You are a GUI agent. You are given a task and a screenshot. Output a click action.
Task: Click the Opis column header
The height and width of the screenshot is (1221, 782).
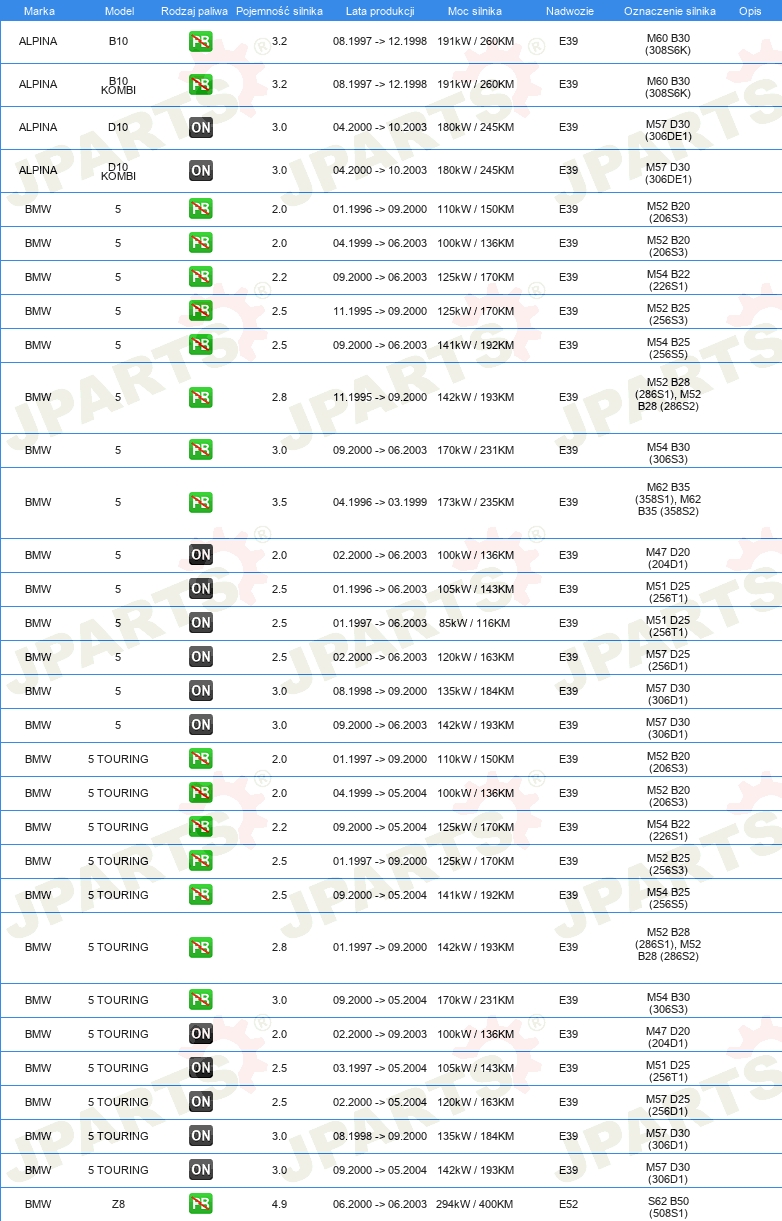pyautogui.click(x=749, y=10)
